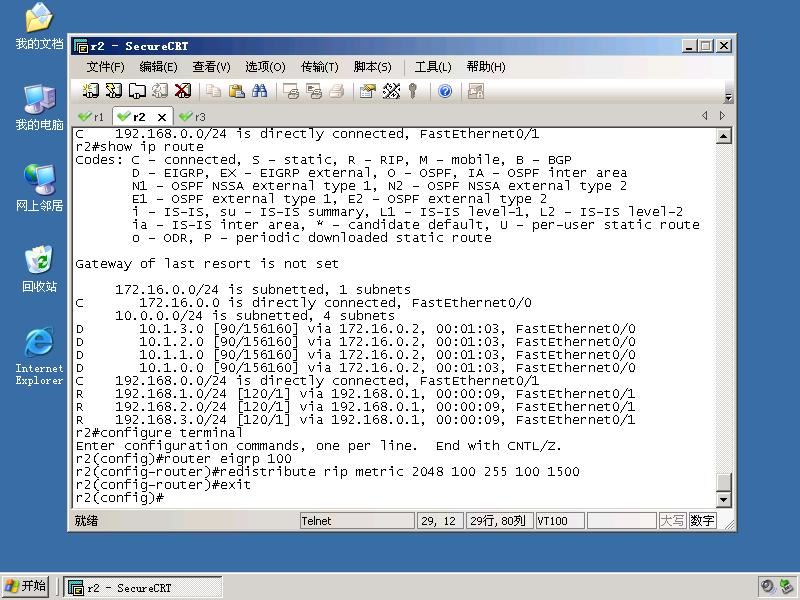The height and width of the screenshot is (600, 800).
Task: Click the 就绪 status text
Action: 86,521
